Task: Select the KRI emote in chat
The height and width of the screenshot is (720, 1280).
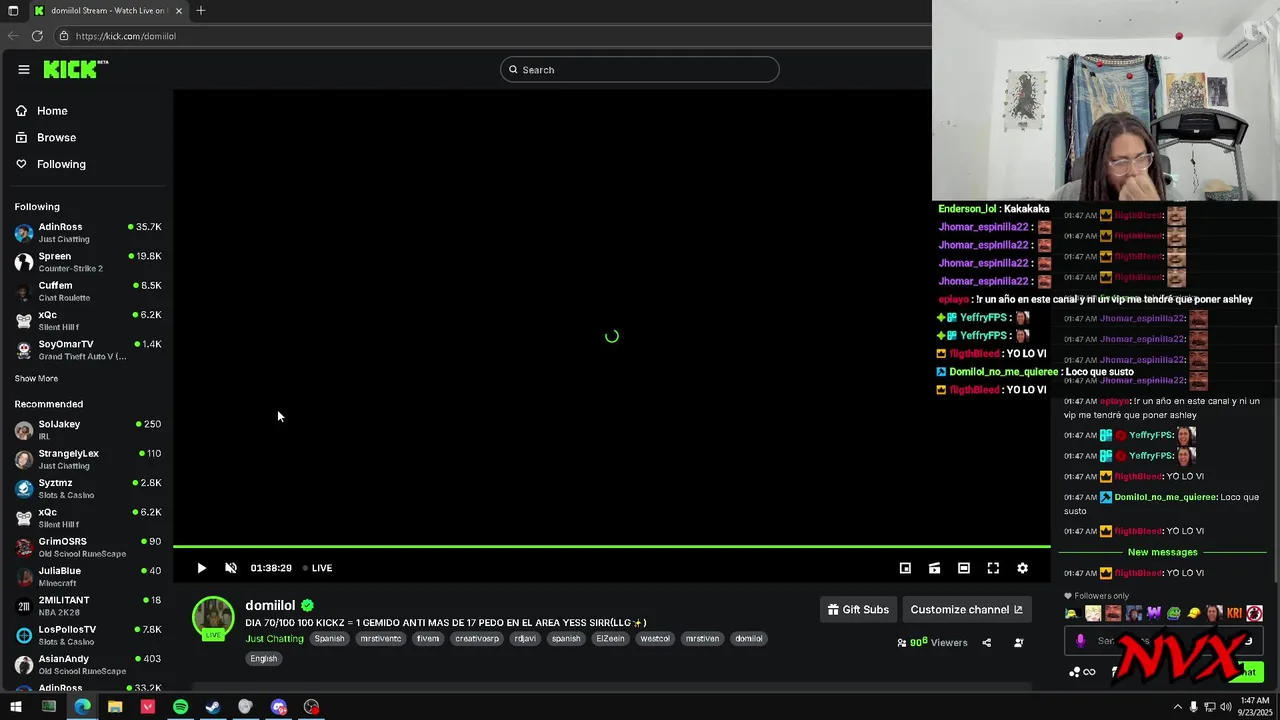Action: pyautogui.click(x=1234, y=613)
